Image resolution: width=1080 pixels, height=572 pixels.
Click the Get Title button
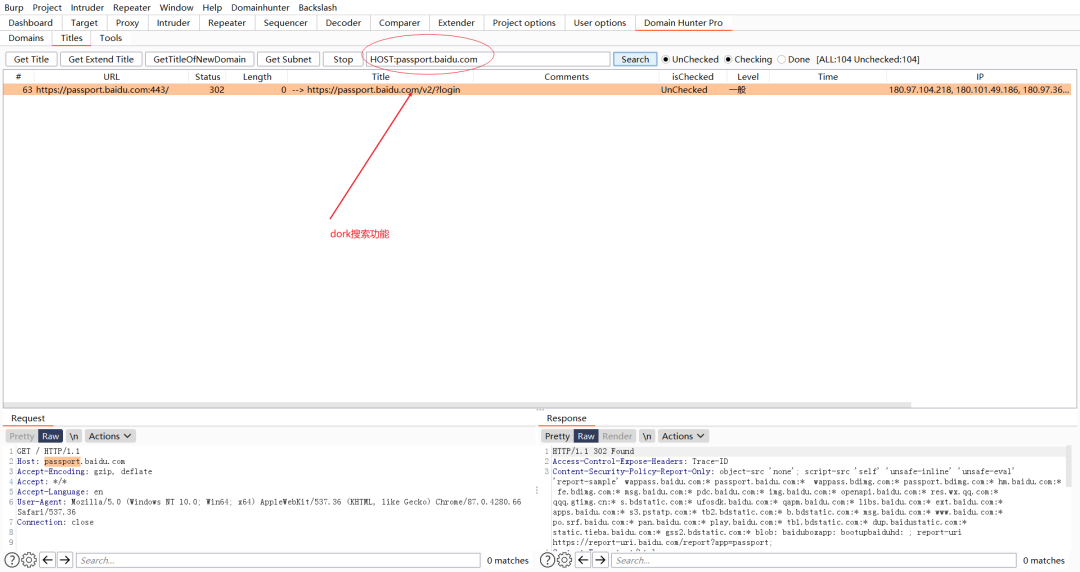pyautogui.click(x=31, y=59)
